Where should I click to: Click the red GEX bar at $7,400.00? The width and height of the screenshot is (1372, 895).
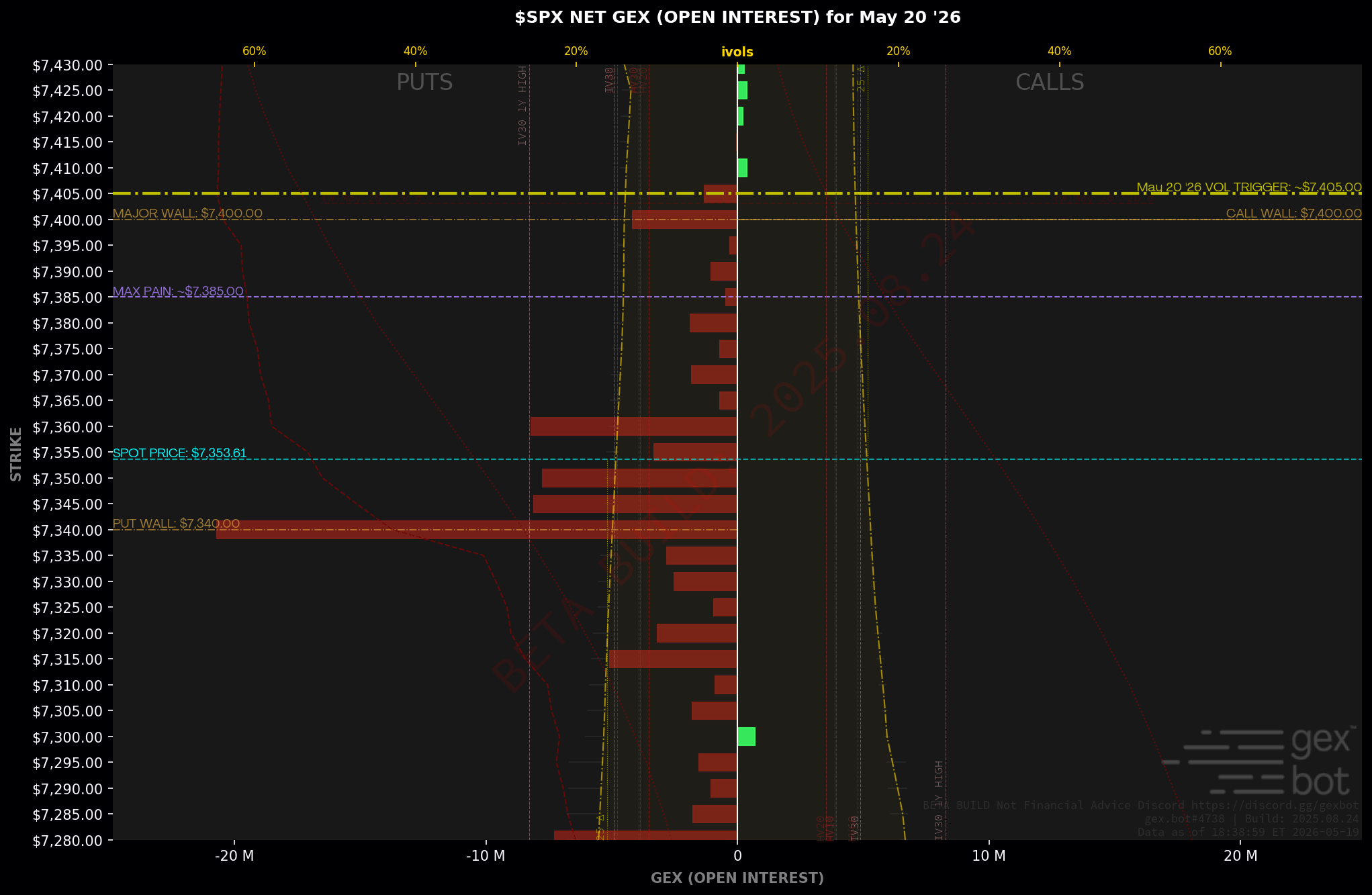coord(685,220)
